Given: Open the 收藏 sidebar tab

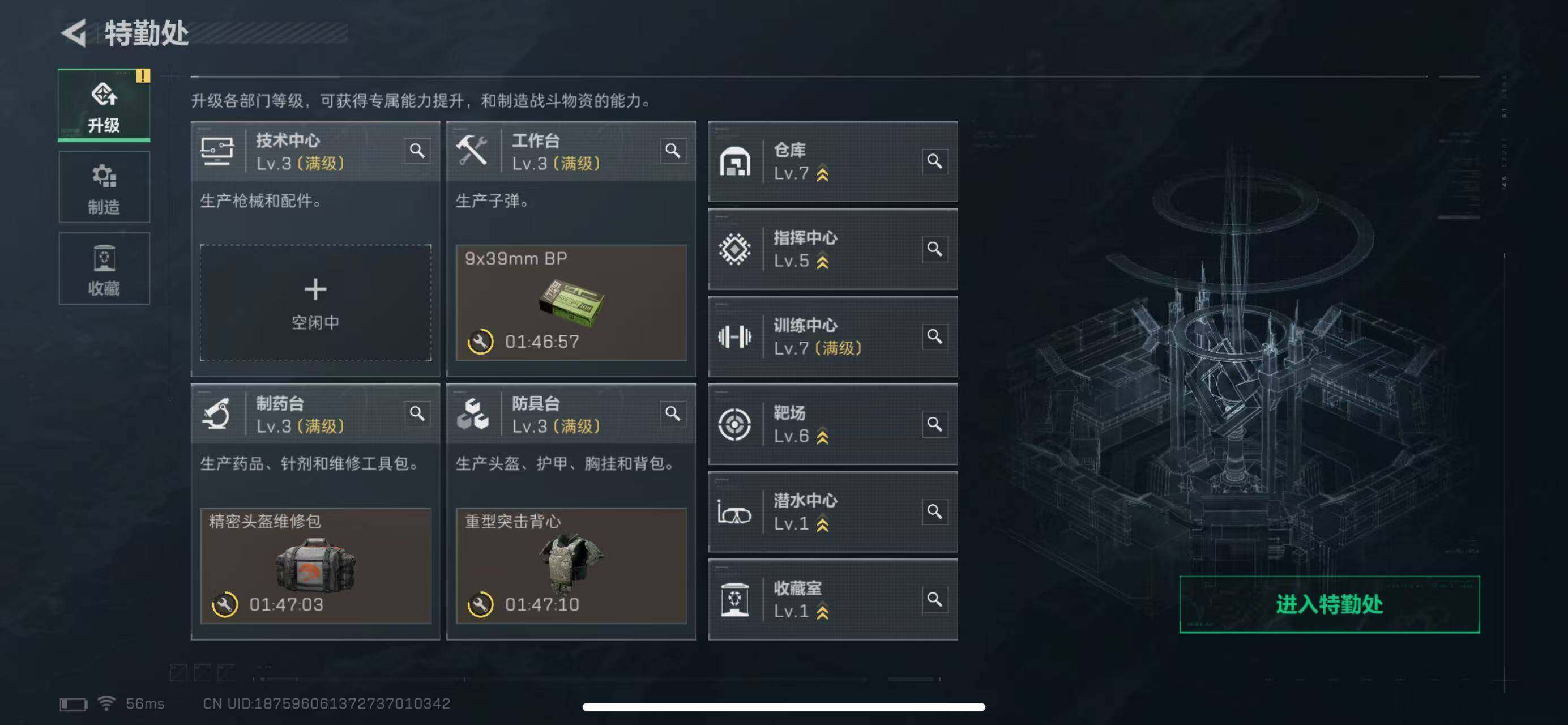Looking at the screenshot, I should tap(104, 268).
